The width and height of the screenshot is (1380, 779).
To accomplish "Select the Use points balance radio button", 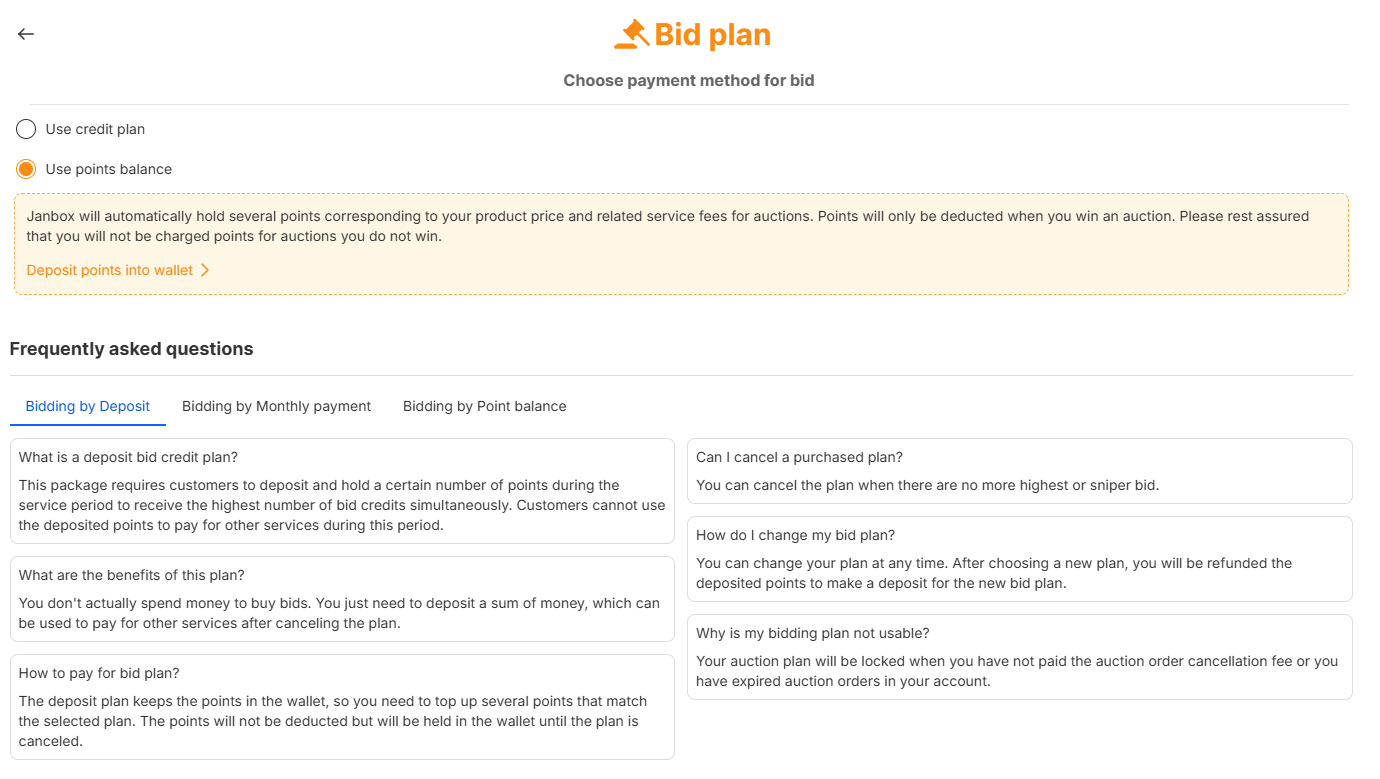I will pyautogui.click(x=26, y=169).
